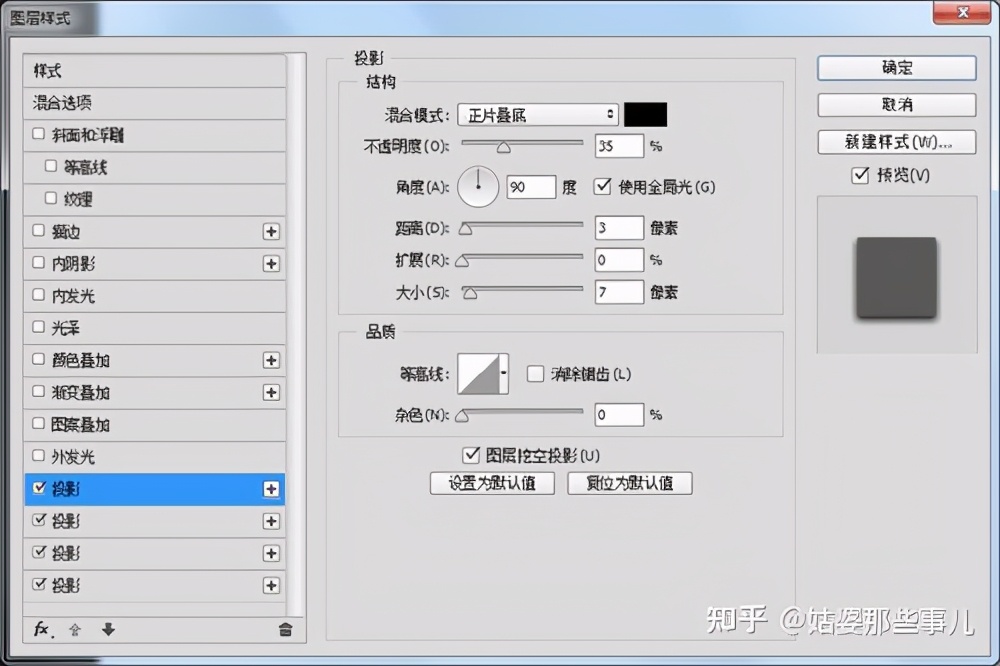
Task: Move effect down using the down-arrow icon
Action: (x=107, y=629)
